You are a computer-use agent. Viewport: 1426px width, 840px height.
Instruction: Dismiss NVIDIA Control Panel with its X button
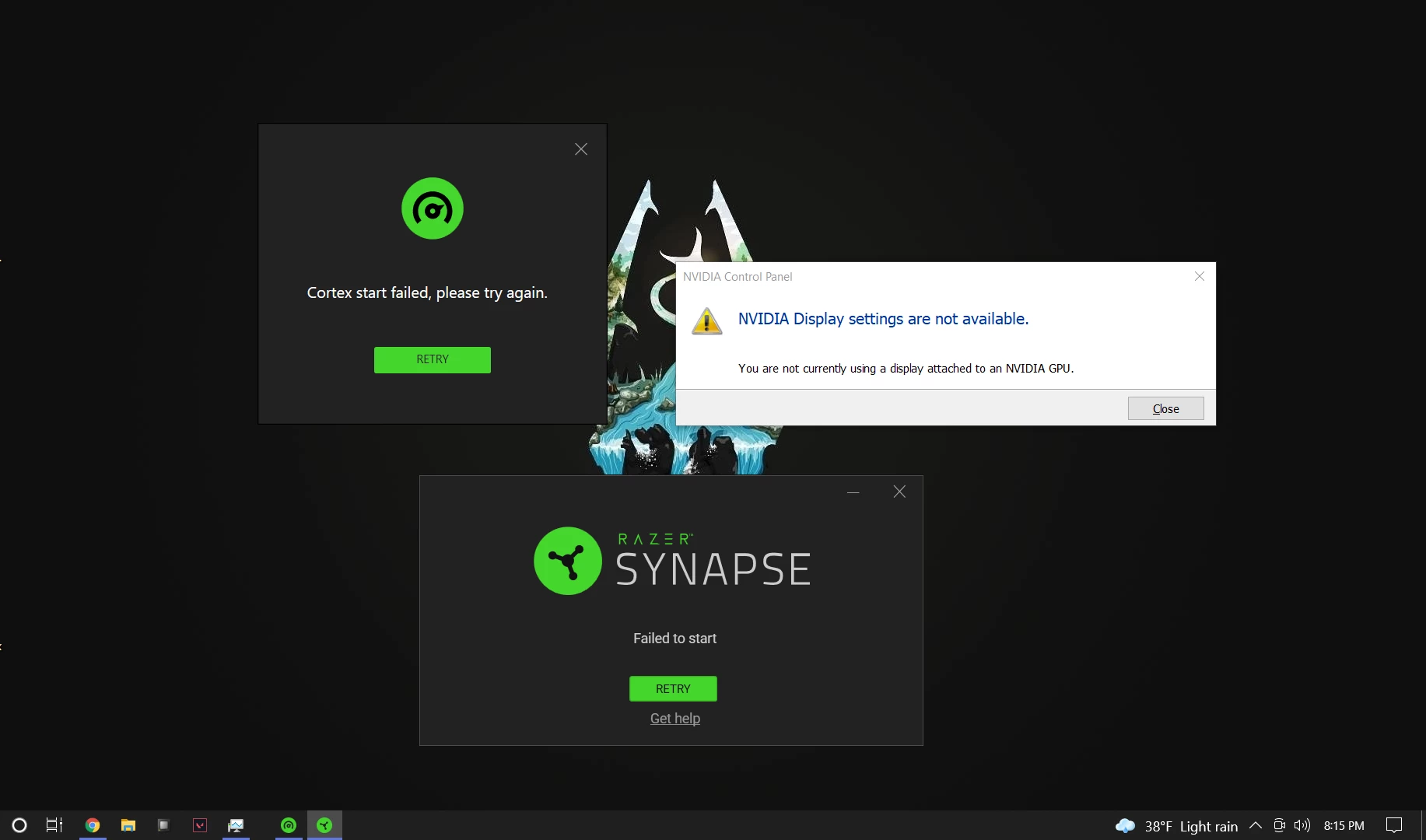1200,276
